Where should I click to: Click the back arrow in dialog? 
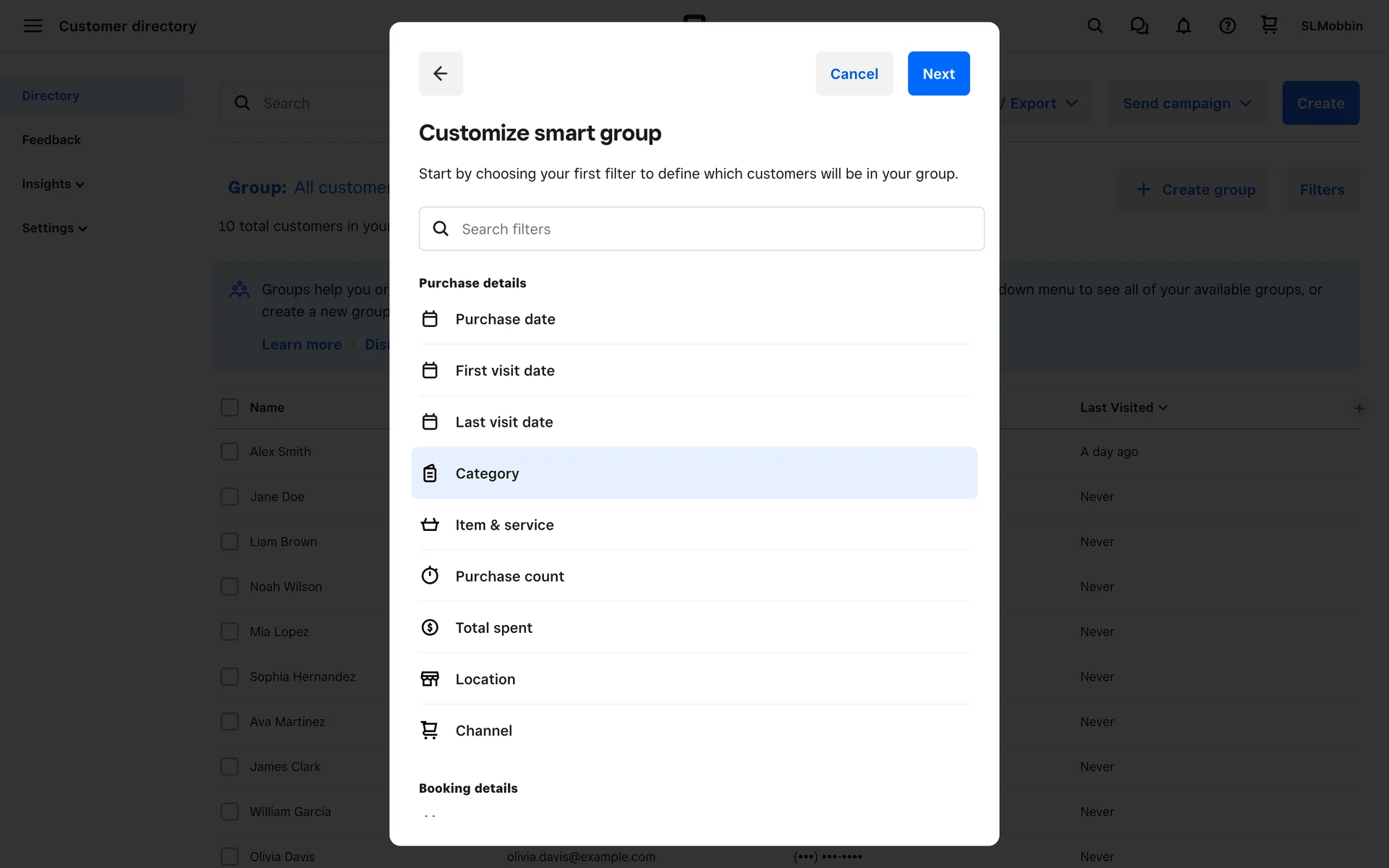pyautogui.click(x=440, y=74)
